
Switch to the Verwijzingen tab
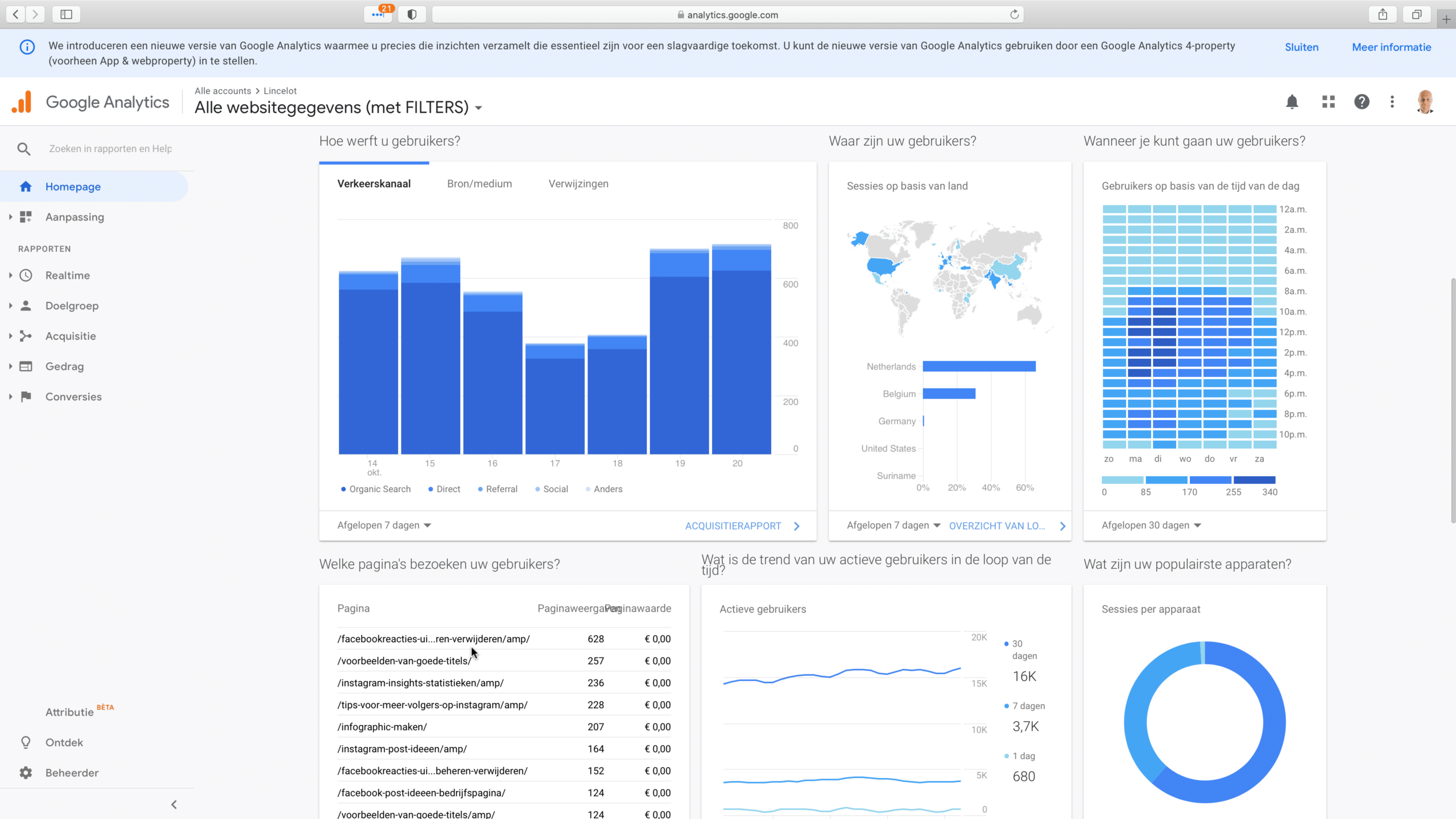coord(578,184)
